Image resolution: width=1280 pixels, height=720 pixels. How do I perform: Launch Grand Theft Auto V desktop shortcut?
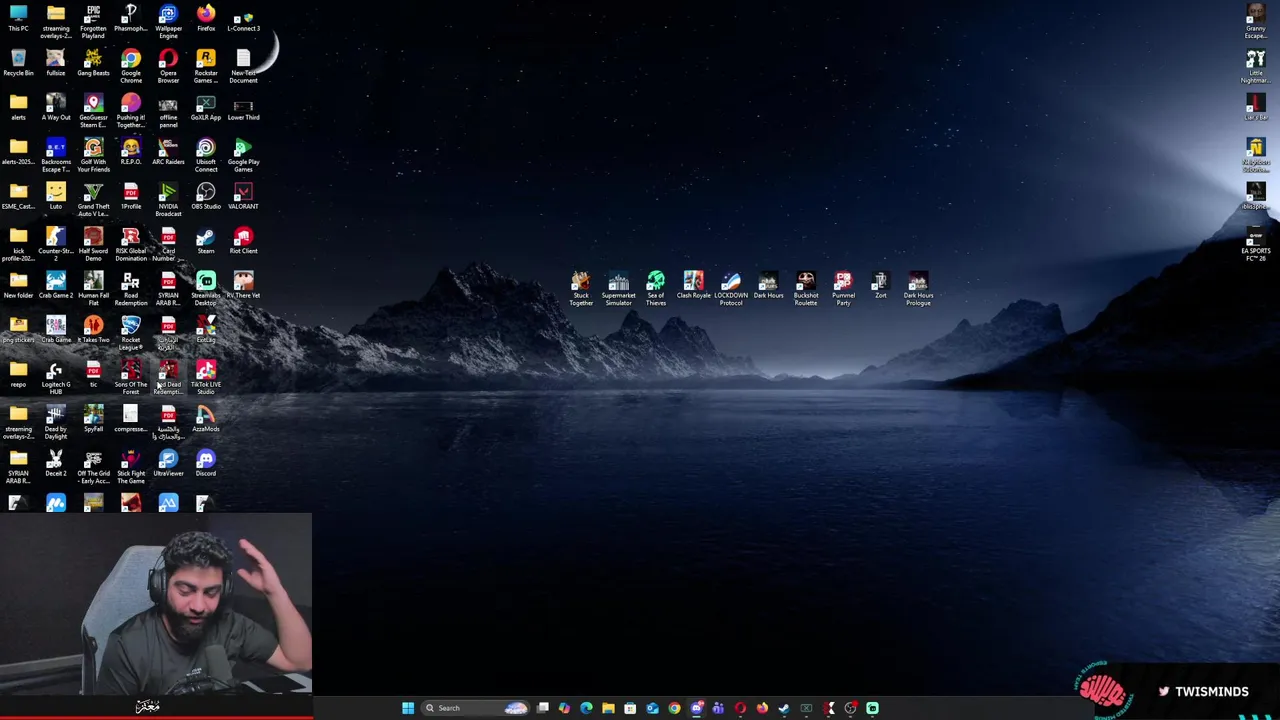click(93, 200)
